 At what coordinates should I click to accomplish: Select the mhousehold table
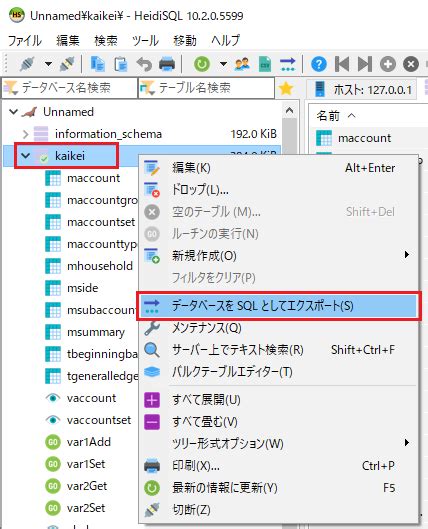pyautogui.click(x=100, y=266)
